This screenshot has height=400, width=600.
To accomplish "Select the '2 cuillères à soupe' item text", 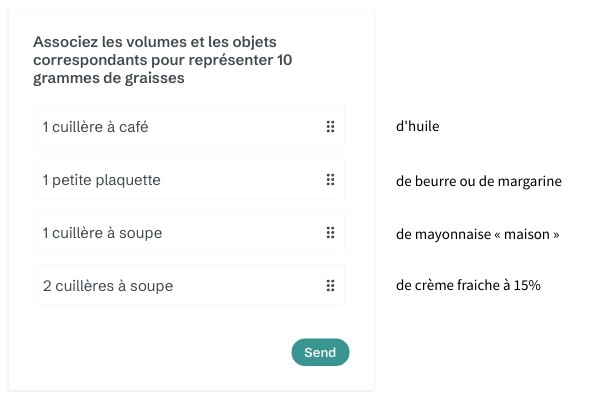I will tap(107, 286).
